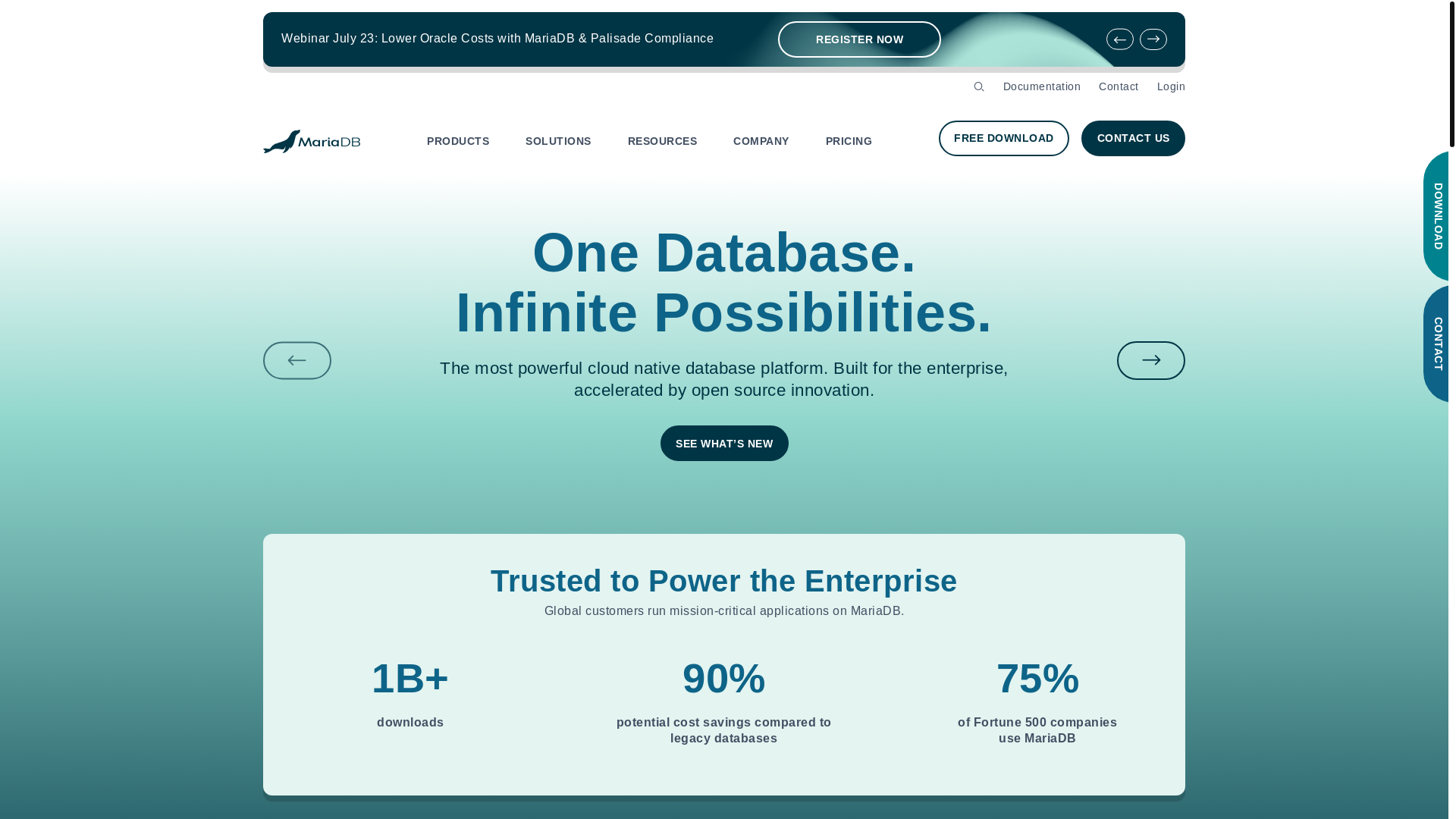Open the Documentation link
This screenshot has height=819, width=1456.
point(1041,86)
